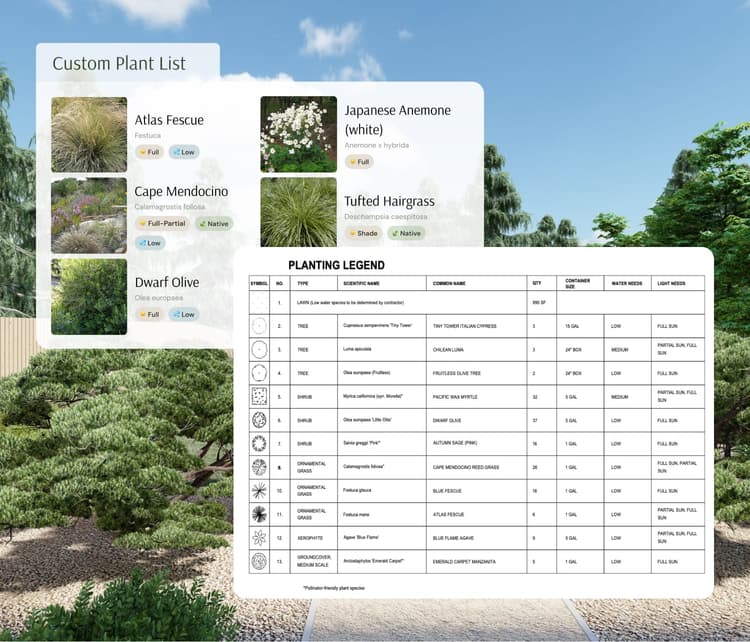
Task: Click the LAWN row description text
Action: click(350, 303)
